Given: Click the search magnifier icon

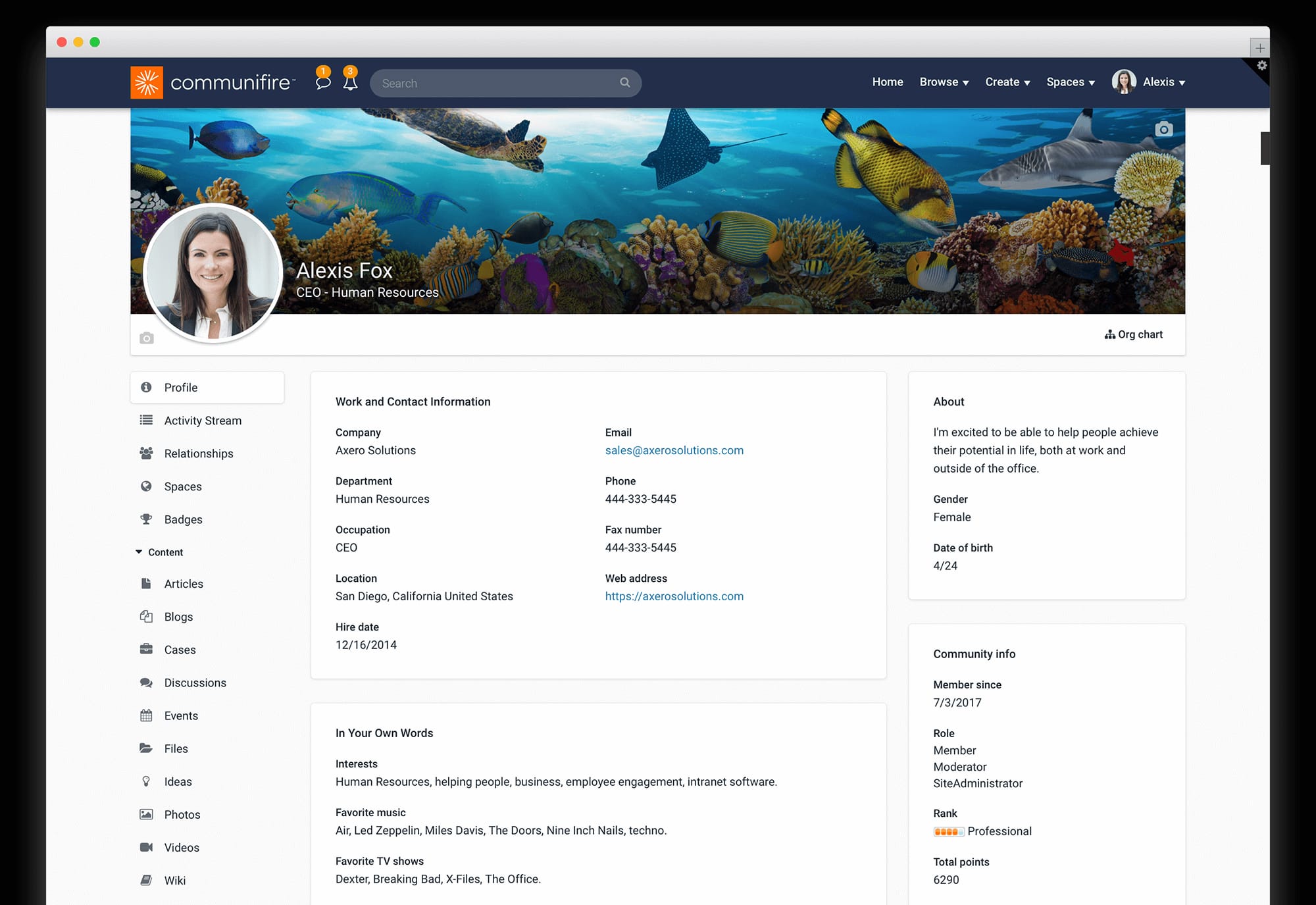Looking at the screenshot, I should click(624, 82).
